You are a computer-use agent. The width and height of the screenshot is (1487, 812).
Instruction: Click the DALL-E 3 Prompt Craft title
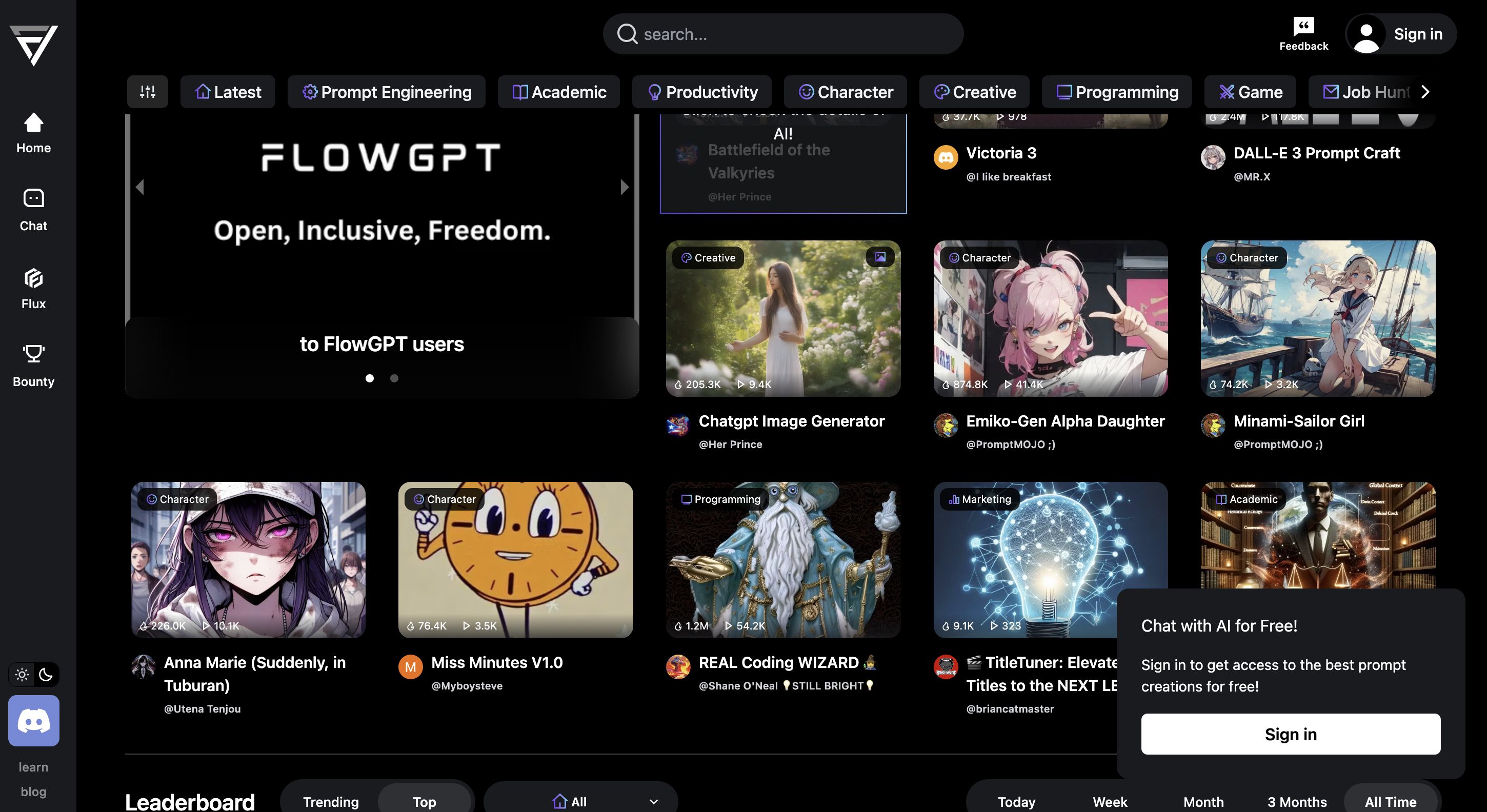pos(1317,153)
